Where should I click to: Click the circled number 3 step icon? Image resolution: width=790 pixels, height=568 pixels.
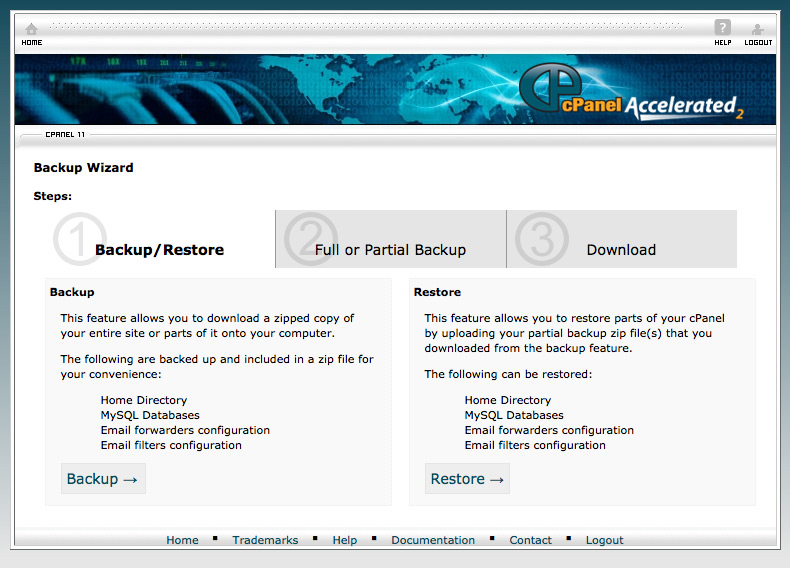coord(541,239)
